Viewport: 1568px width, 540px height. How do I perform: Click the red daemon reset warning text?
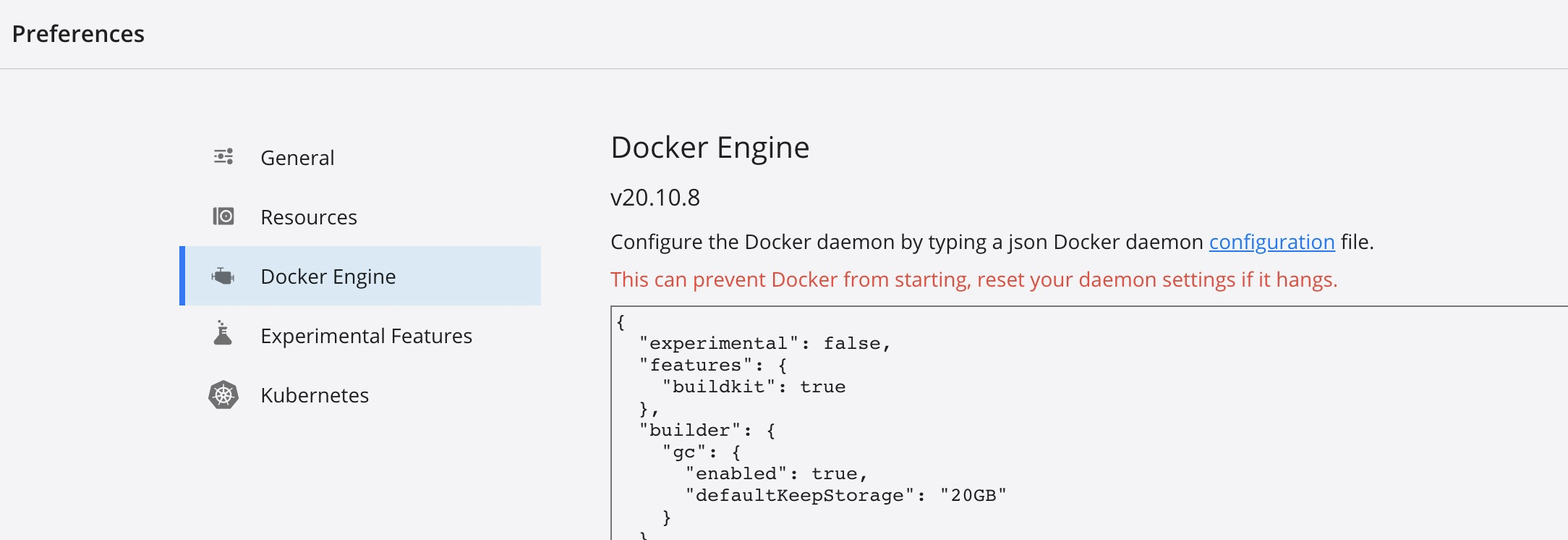[974, 279]
